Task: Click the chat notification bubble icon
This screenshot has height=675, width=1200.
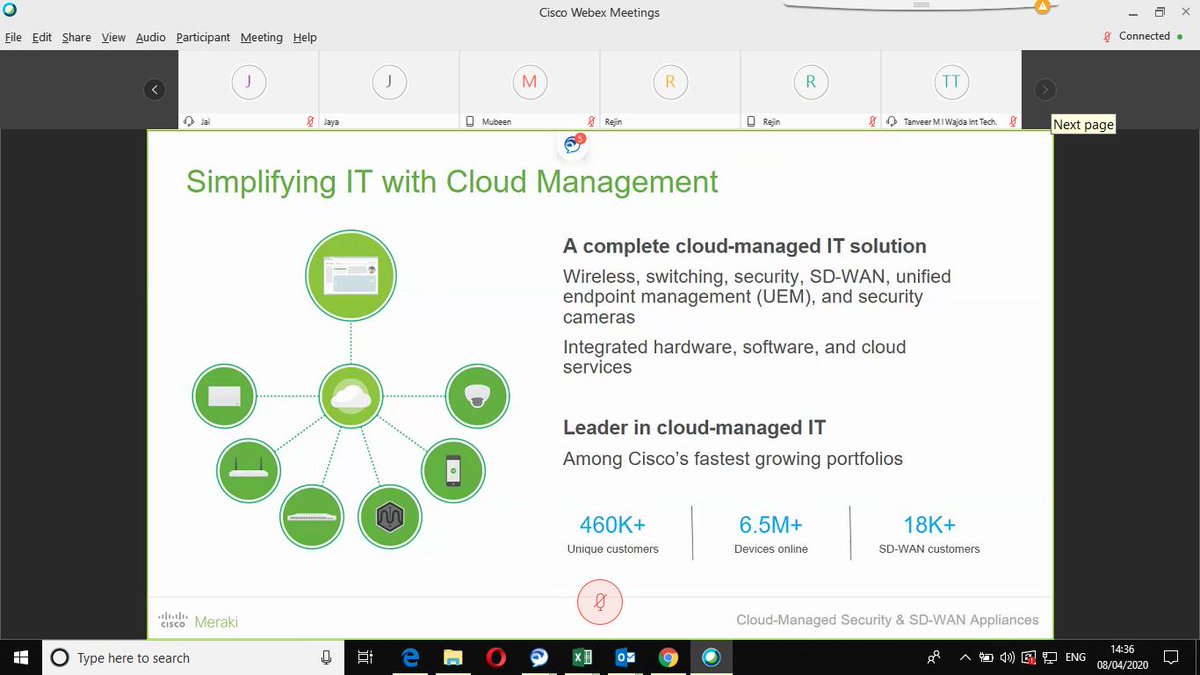Action: pos(573,145)
